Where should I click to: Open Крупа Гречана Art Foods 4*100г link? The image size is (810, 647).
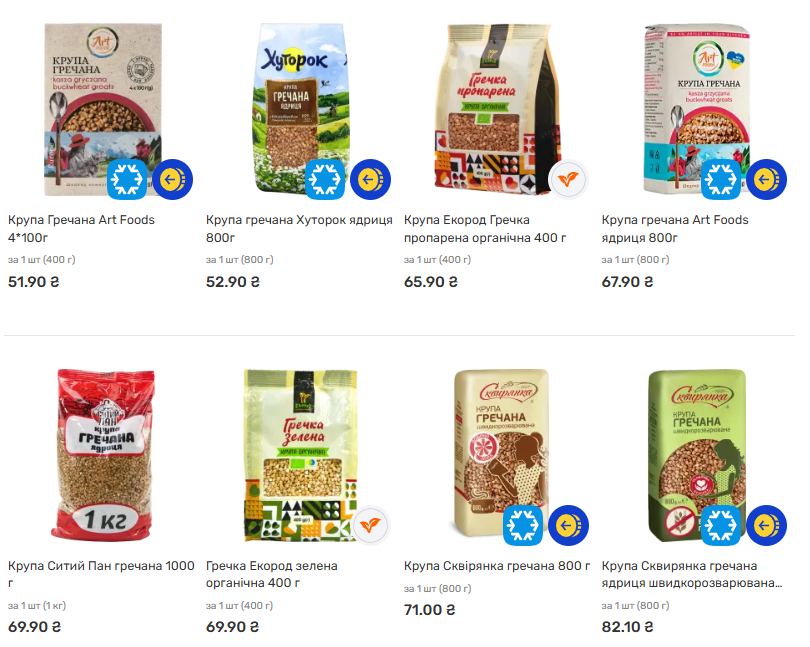(x=82, y=228)
